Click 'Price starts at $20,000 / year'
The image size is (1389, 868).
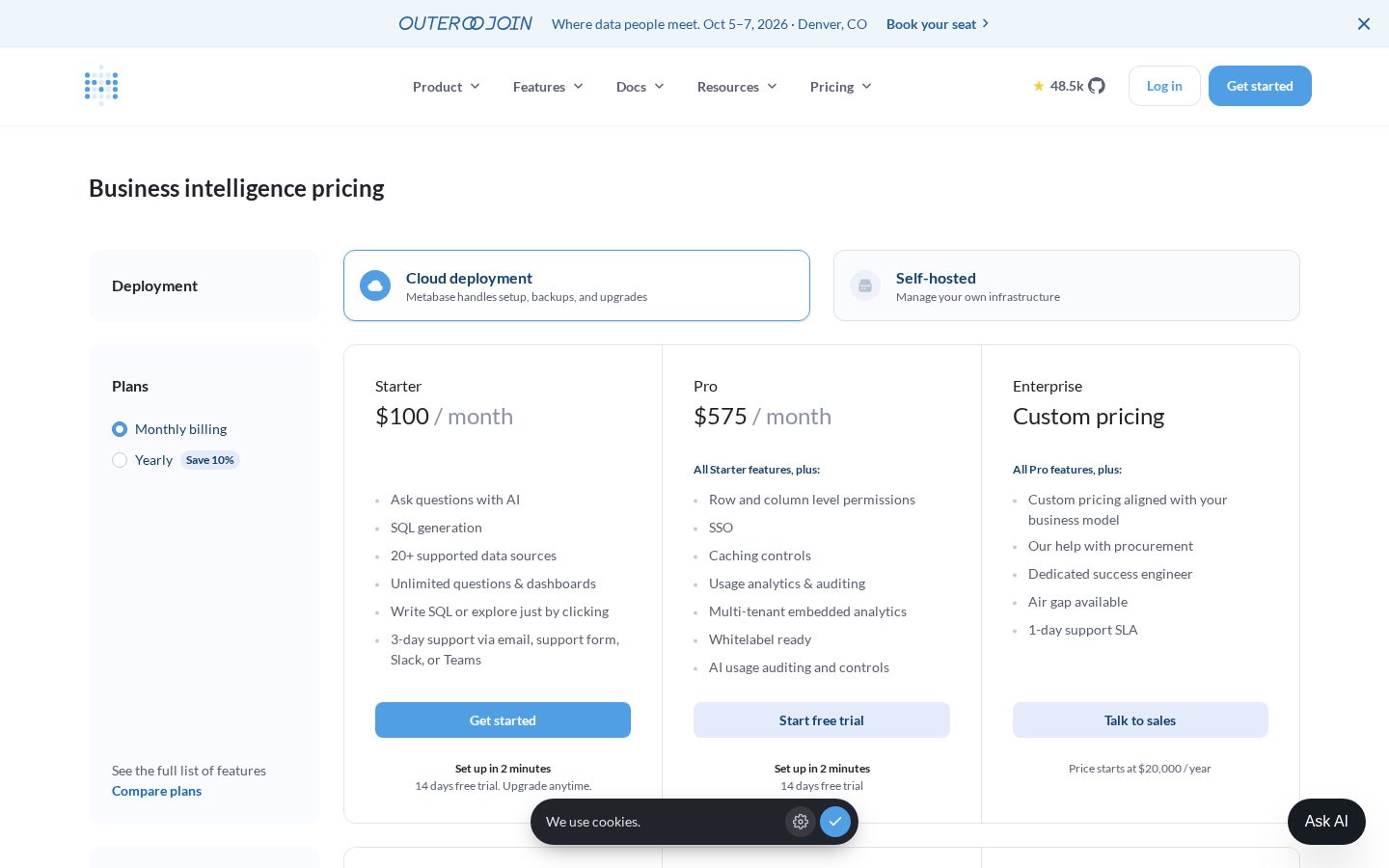[1140, 769]
